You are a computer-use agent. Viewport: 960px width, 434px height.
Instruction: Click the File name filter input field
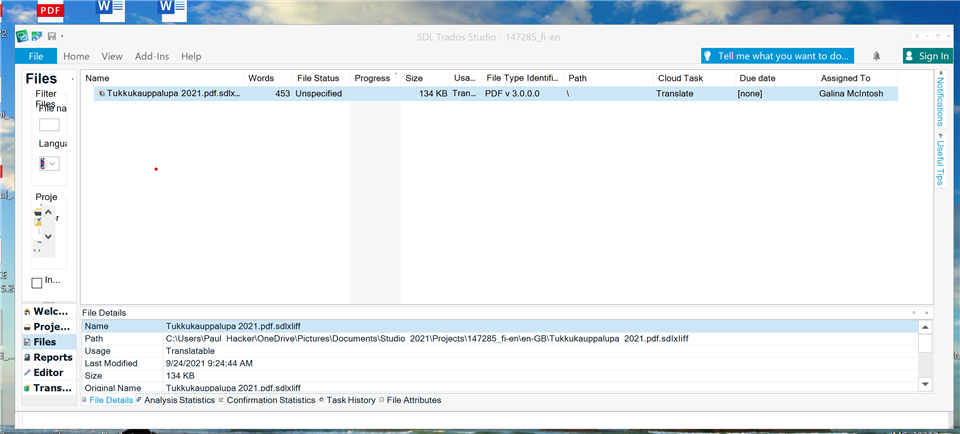[49, 125]
